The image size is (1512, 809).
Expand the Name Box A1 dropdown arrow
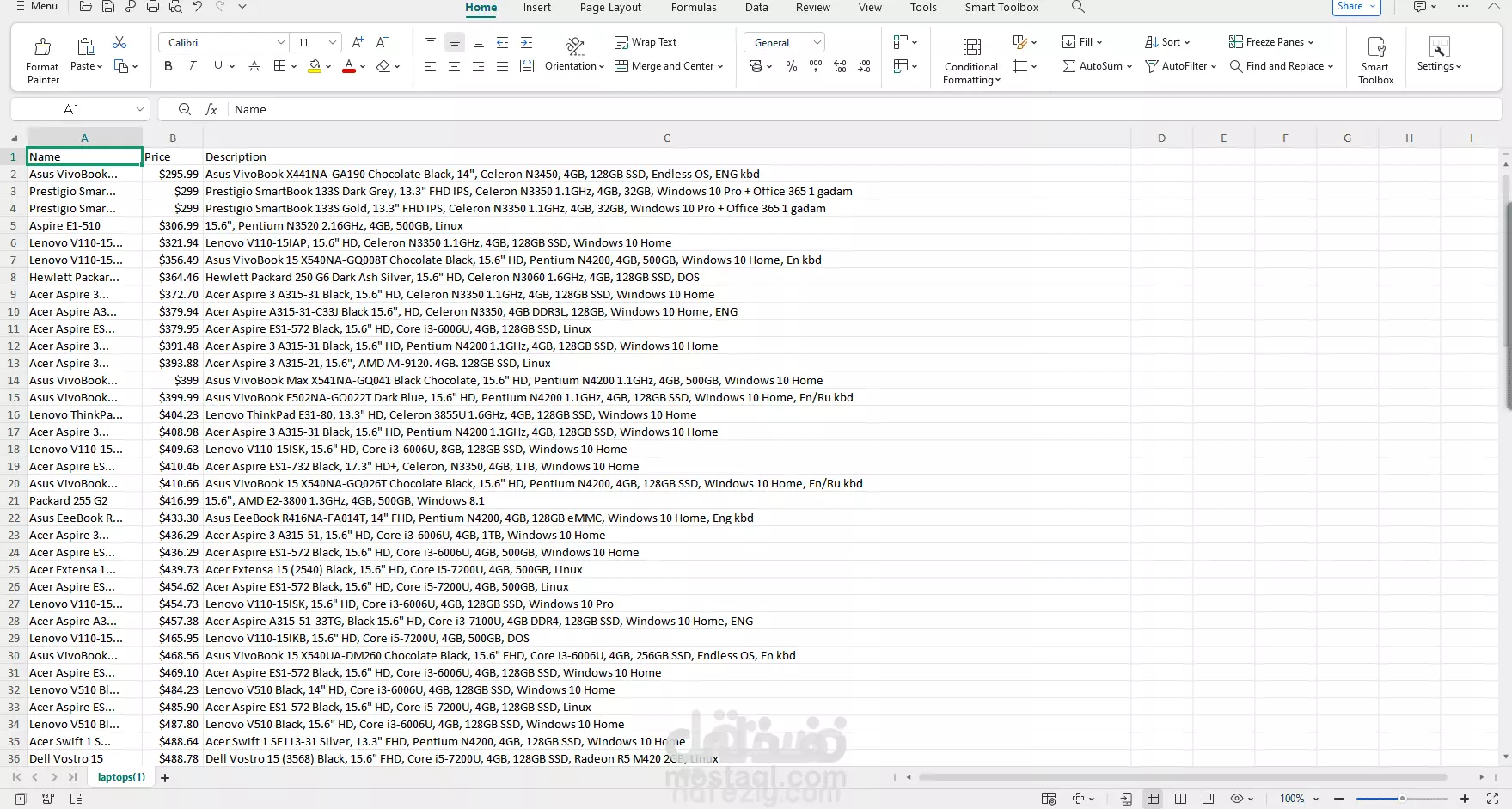[x=139, y=109]
